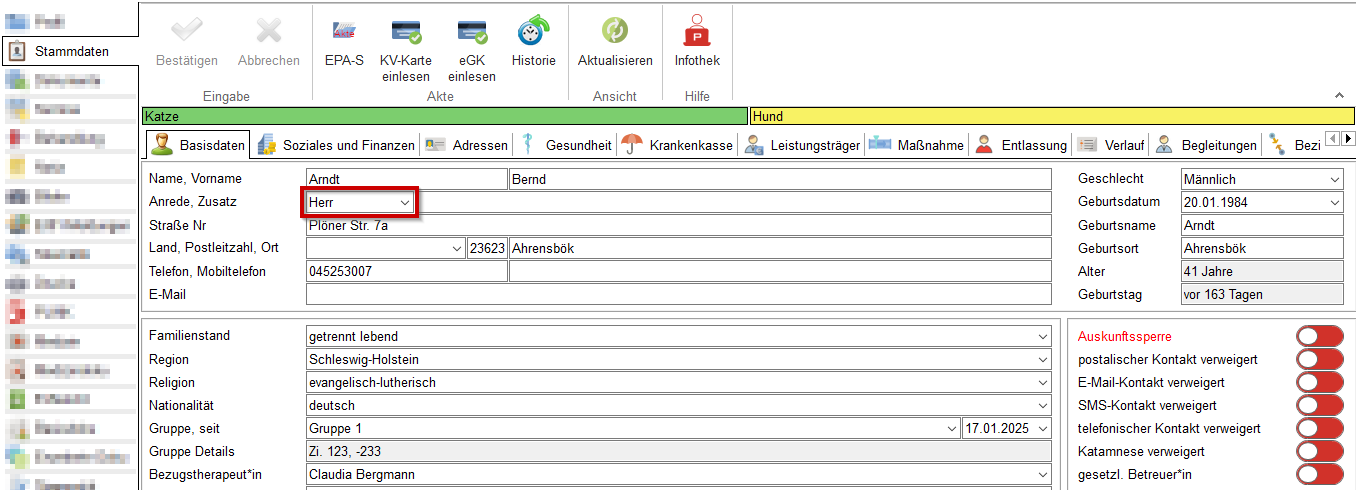Click eGK einlesen card icon
This screenshot has height=490, width=1356.
(x=471, y=33)
